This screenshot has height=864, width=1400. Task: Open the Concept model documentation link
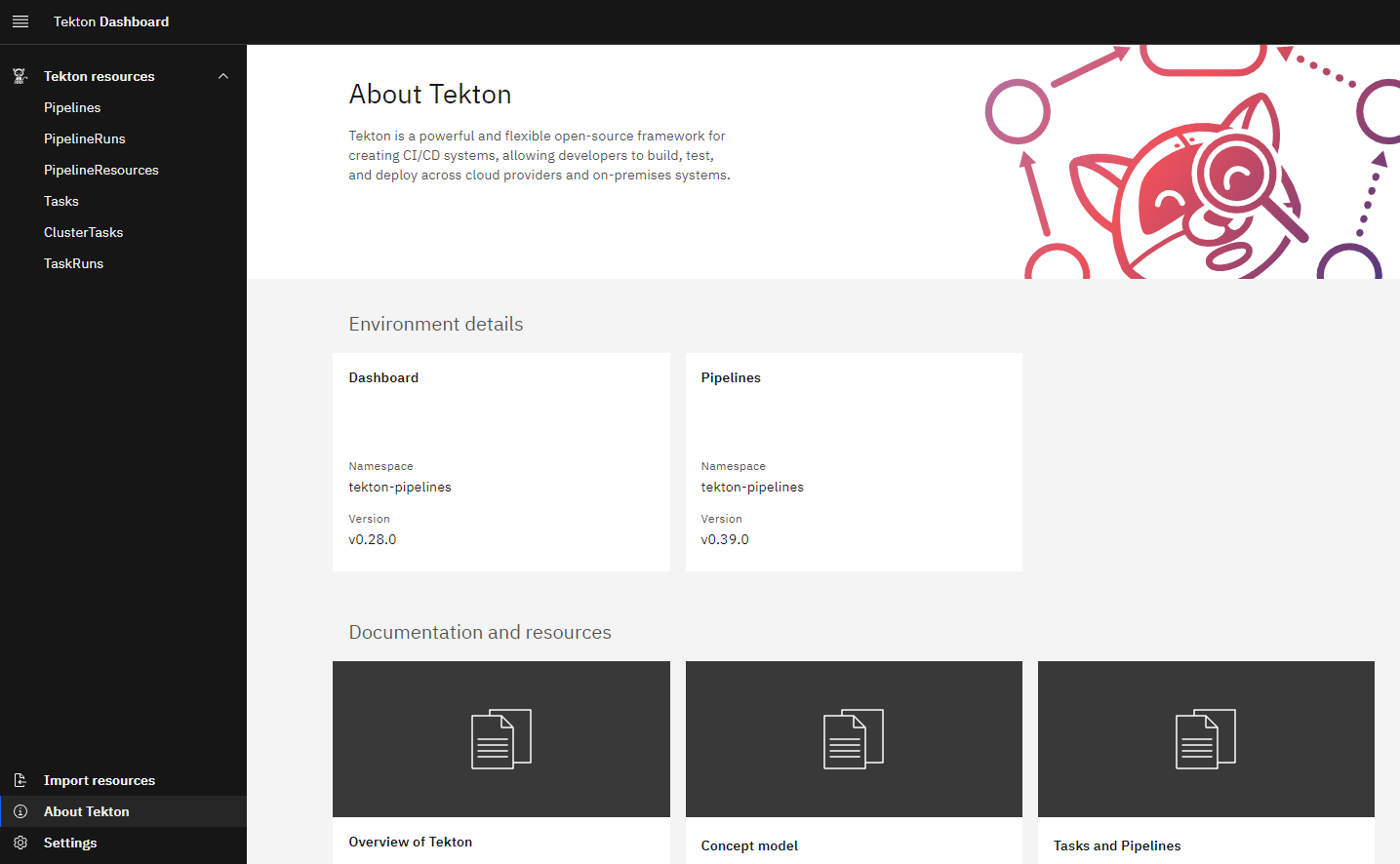click(x=749, y=845)
